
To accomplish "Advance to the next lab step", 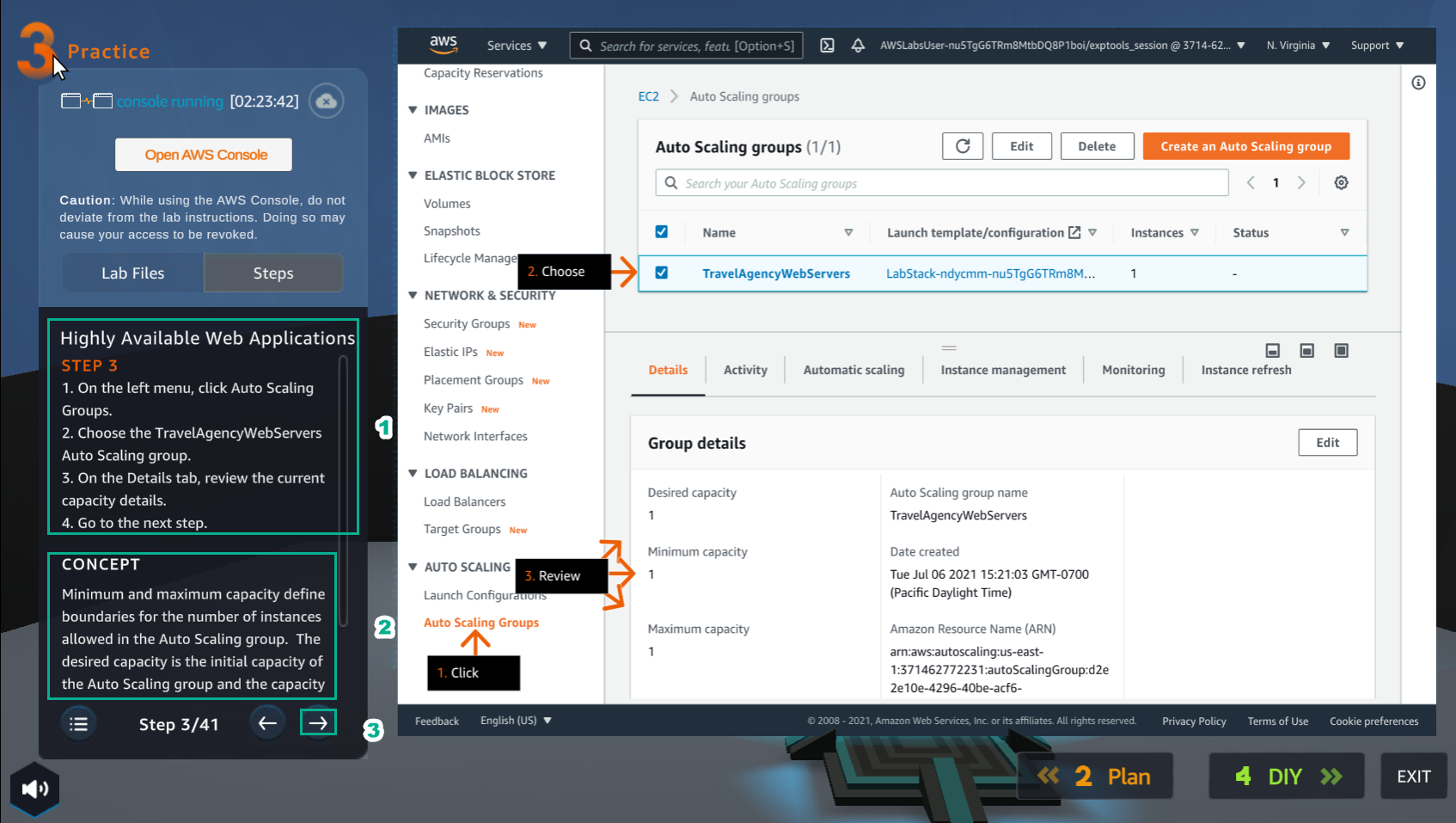I will [318, 722].
